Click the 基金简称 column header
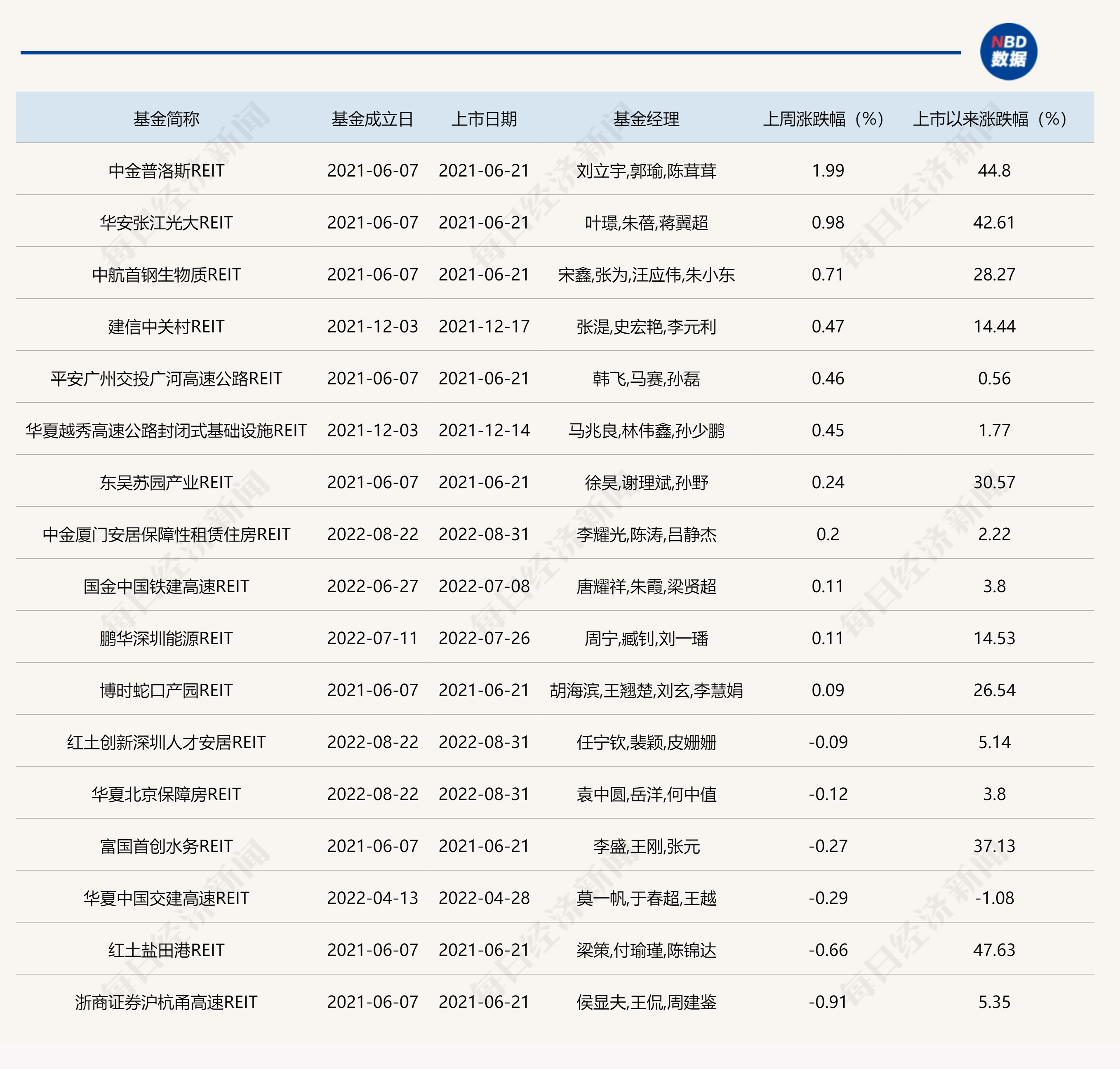Viewport: 1120px width, 1069px height. (x=166, y=118)
